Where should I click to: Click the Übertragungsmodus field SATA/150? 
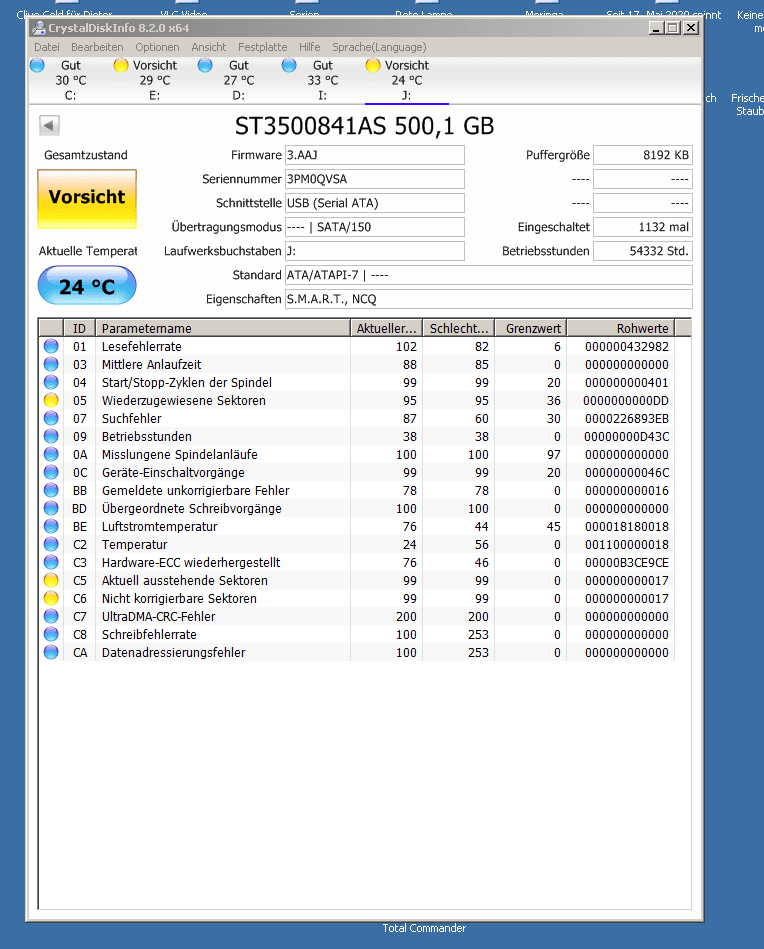375,227
